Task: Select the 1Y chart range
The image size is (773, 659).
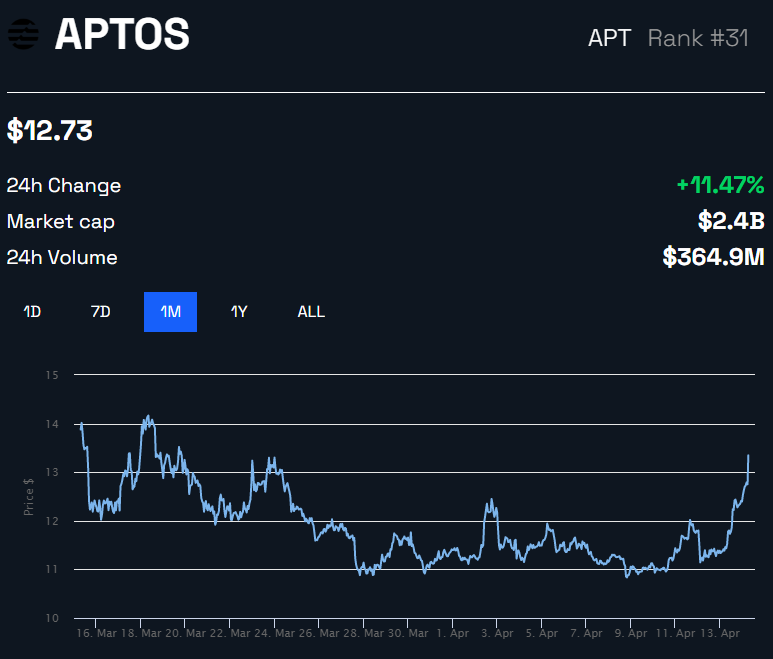Action: [x=239, y=312]
